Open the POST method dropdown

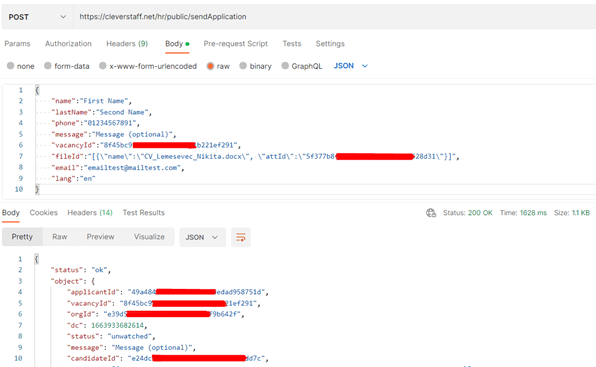[x=37, y=17]
